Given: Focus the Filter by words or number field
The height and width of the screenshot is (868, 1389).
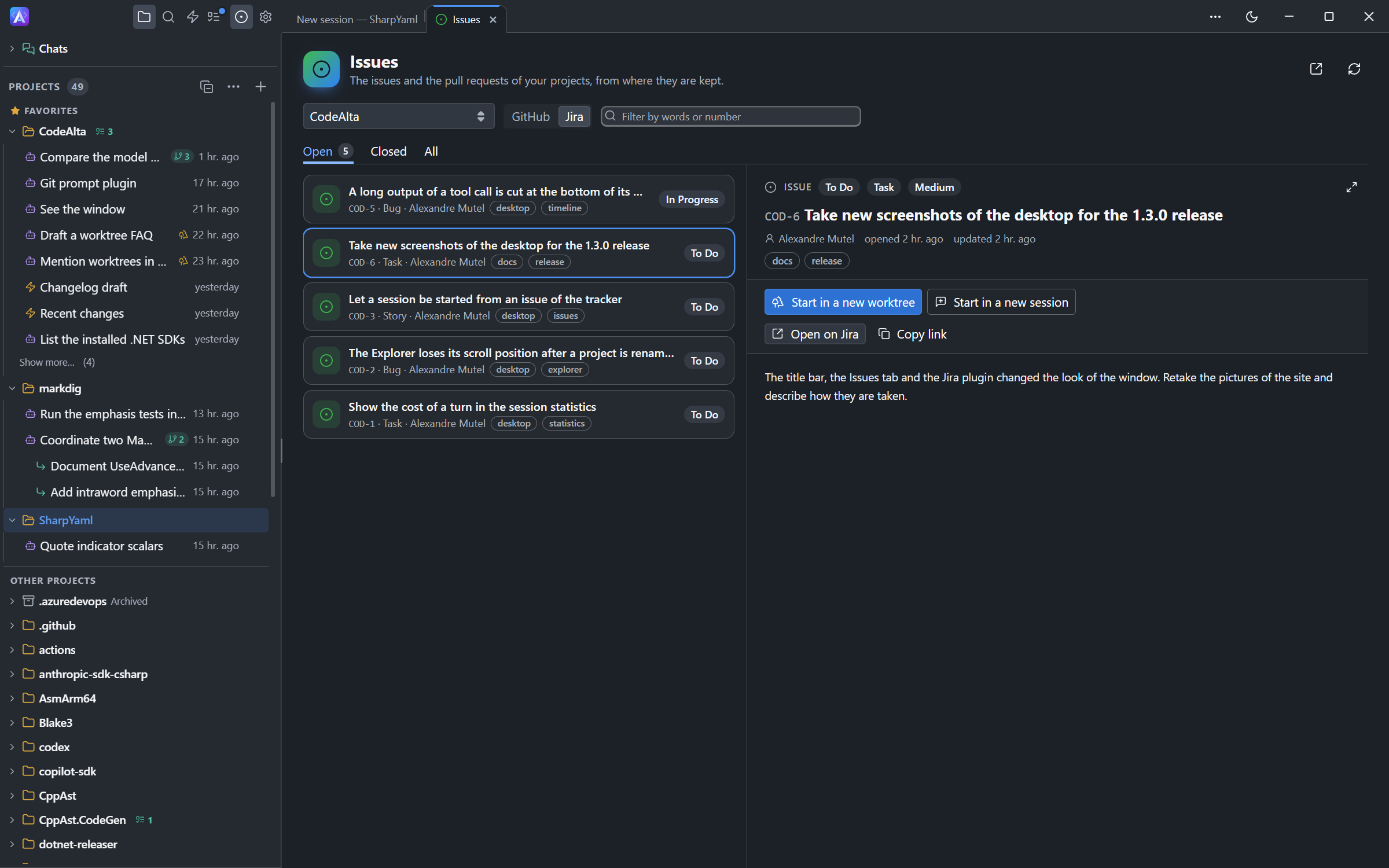Looking at the screenshot, I should 730,116.
